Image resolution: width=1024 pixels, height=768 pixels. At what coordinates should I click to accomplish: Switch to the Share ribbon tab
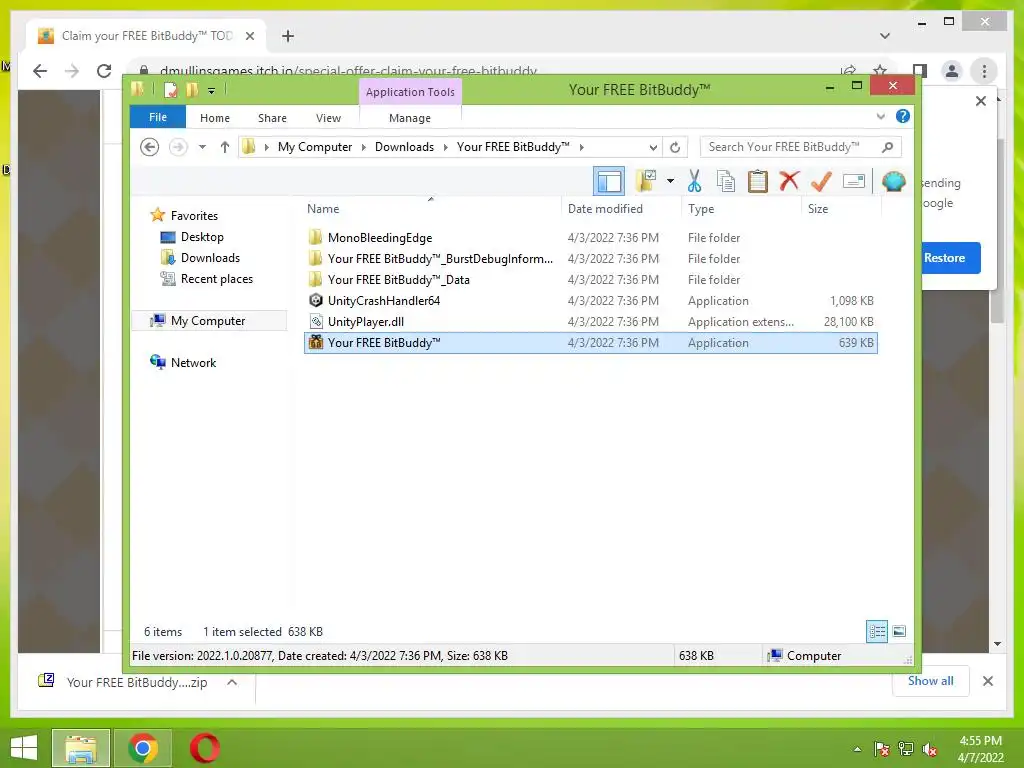click(272, 118)
